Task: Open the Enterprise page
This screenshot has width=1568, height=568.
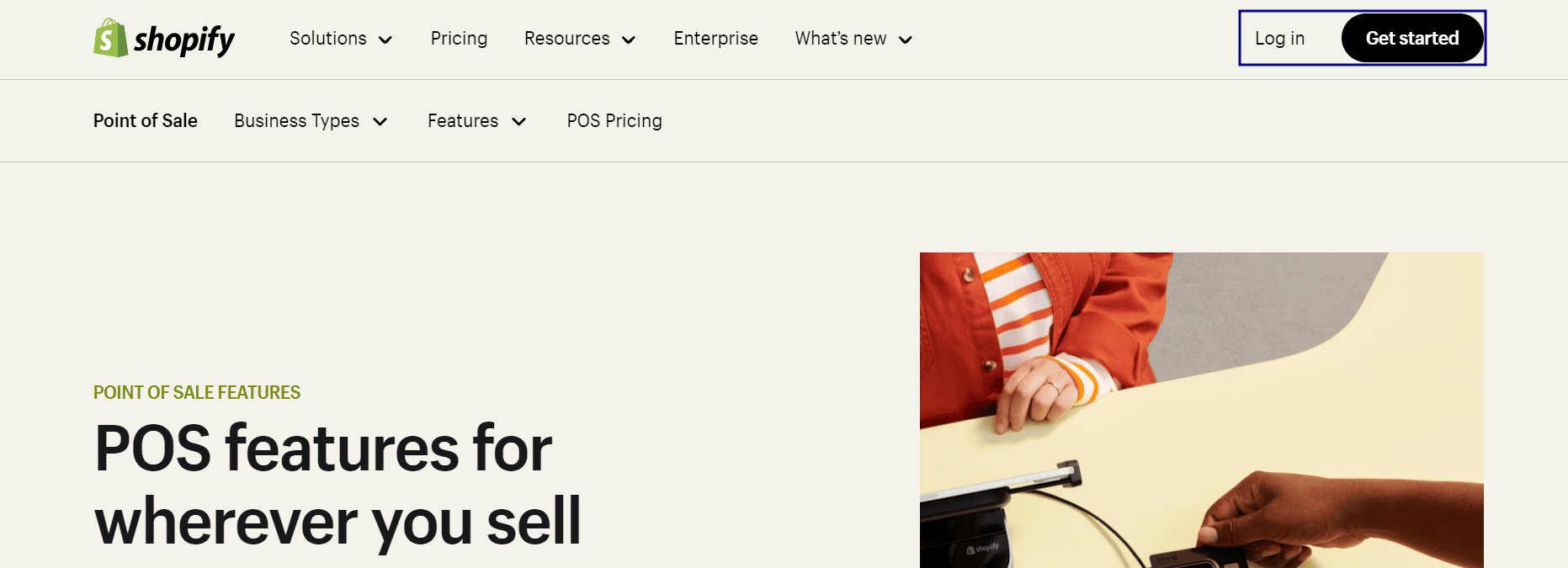Action: point(715,39)
